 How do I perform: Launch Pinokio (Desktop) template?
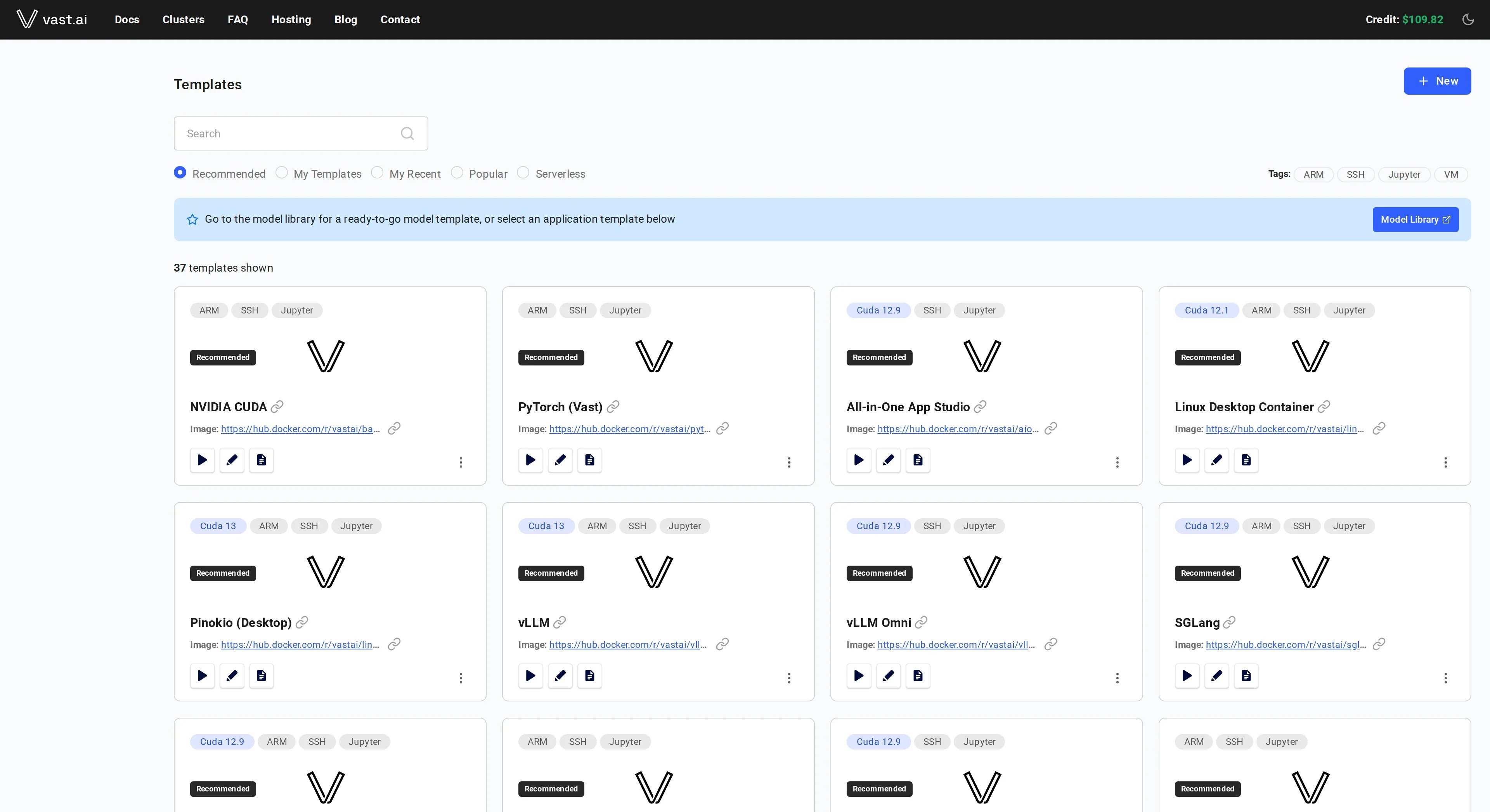pos(203,676)
